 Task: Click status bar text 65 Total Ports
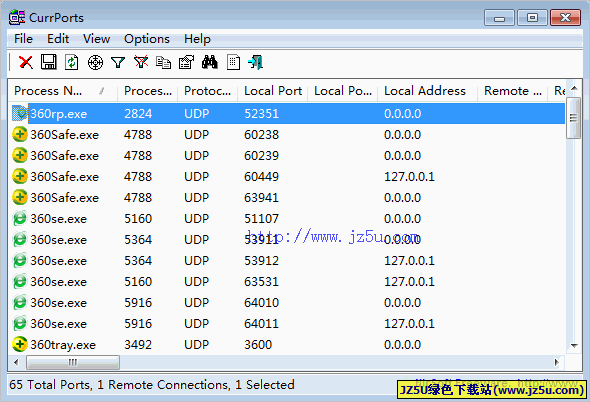[x=50, y=385]
